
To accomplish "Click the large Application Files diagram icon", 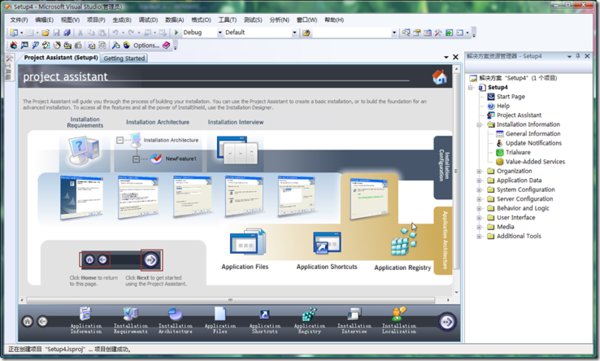I will [247, 242].
